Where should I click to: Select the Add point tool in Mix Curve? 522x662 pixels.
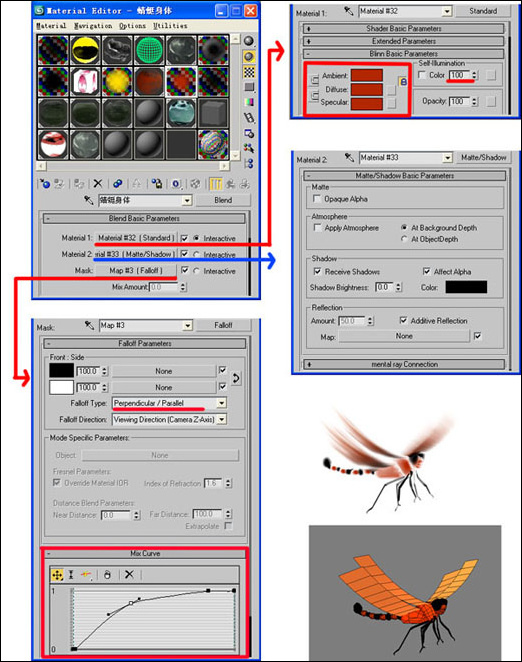coord(86,575)
